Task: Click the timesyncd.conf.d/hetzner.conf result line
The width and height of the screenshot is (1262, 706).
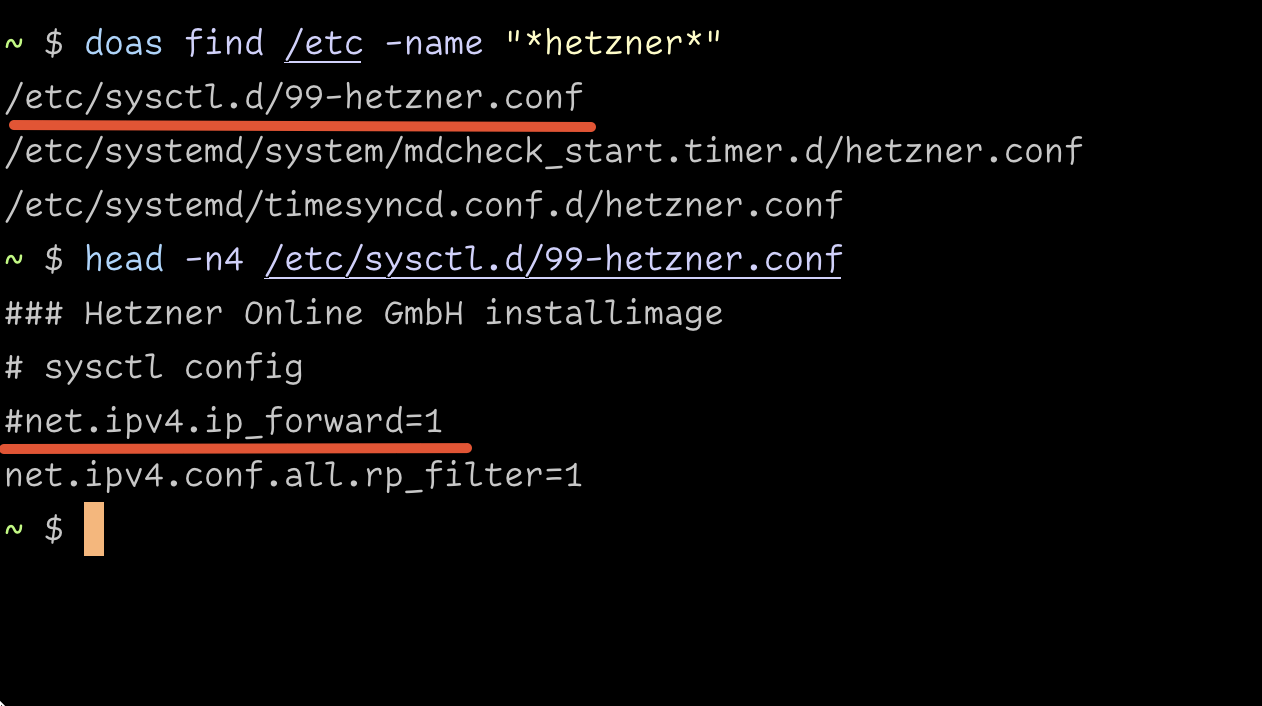Action: click(423, 205)
